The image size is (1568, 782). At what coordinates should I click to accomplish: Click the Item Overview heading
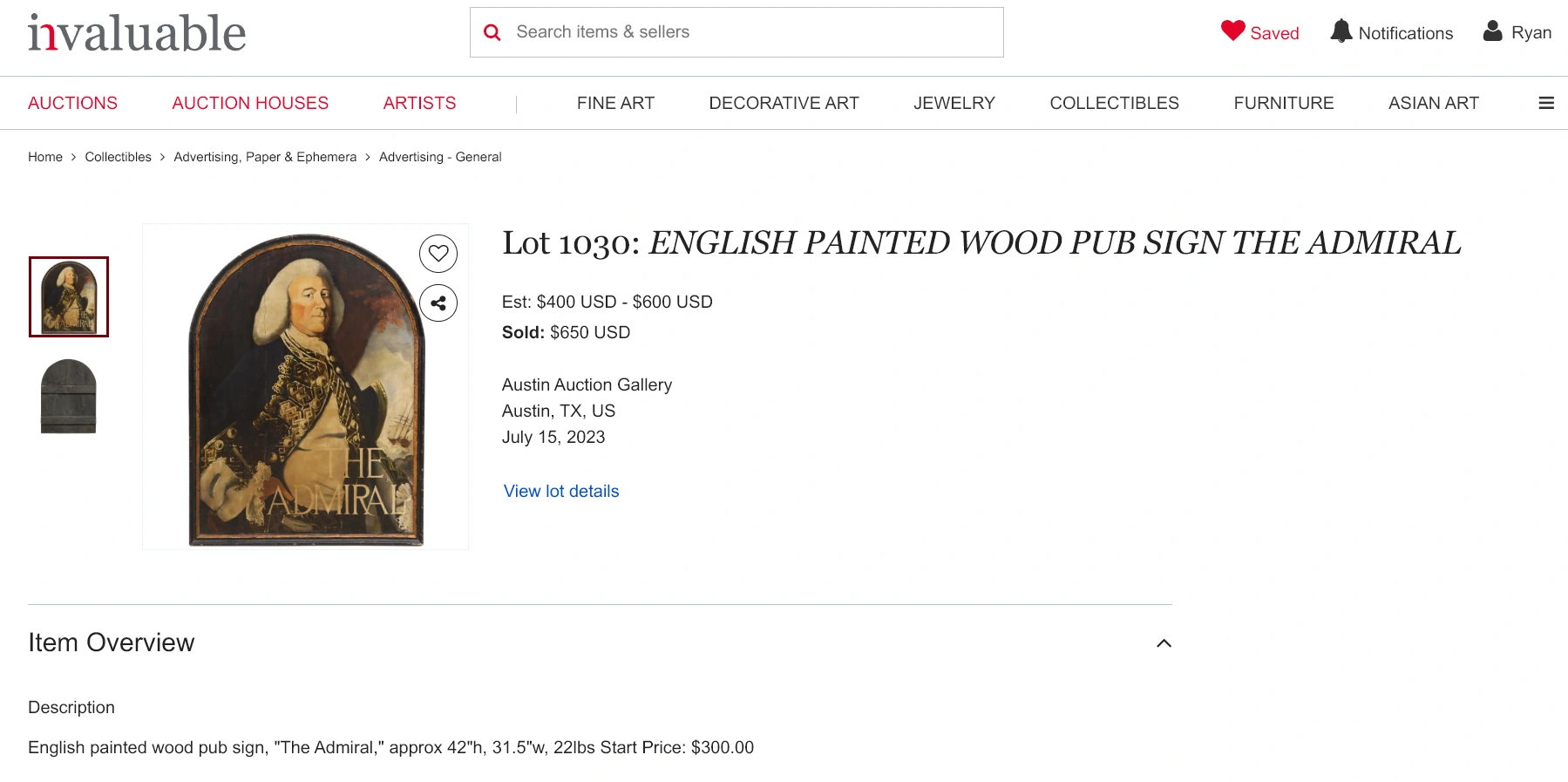(x=111, y=643)
